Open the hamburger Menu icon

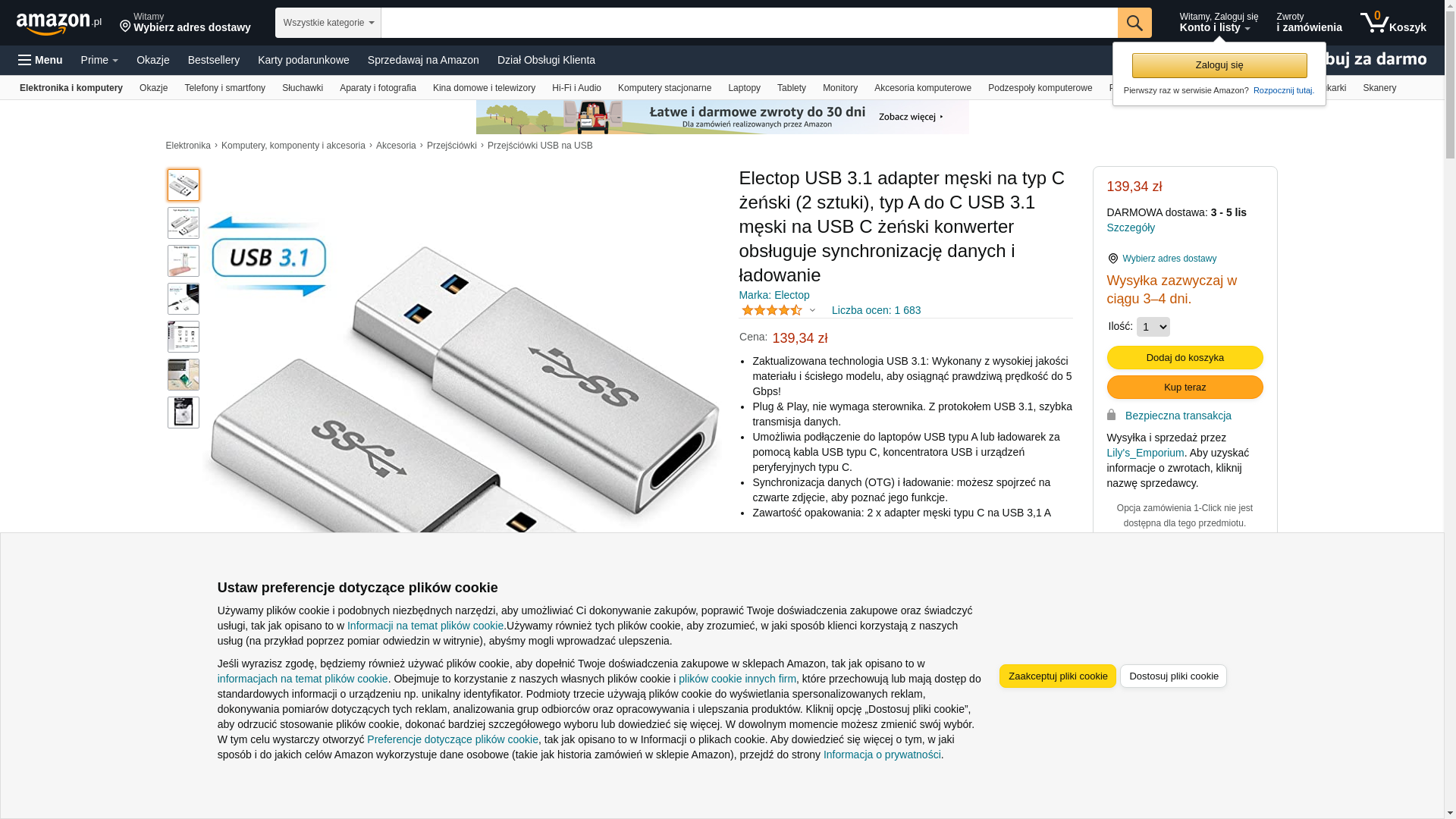point(40,60)
